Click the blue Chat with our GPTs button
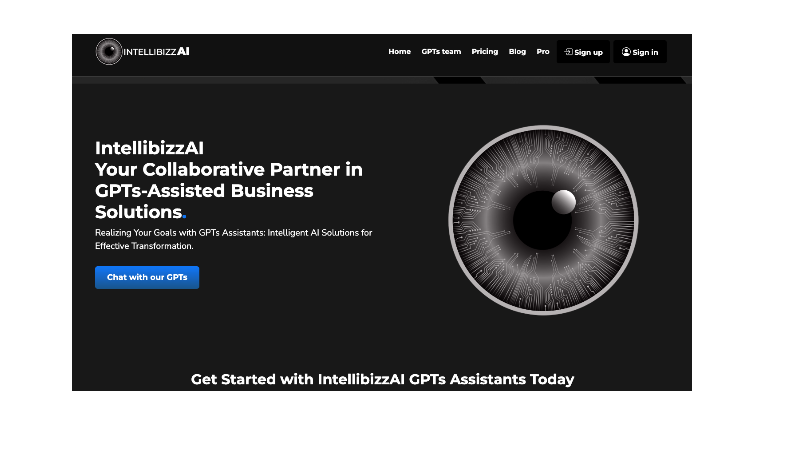 click(x=147, y=277)
